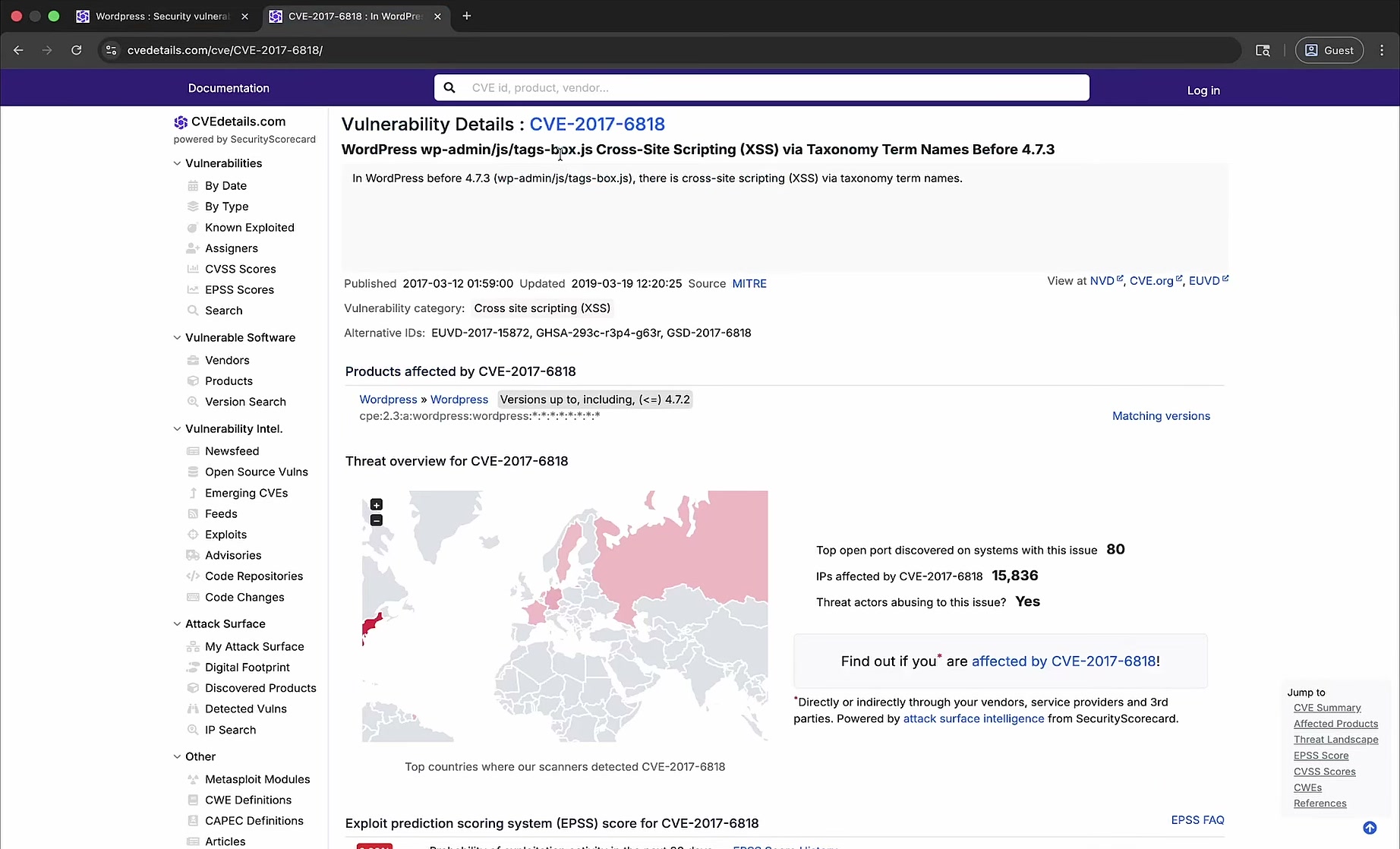
Task: Click the Exploits target icon
Action: click(193, 535)
